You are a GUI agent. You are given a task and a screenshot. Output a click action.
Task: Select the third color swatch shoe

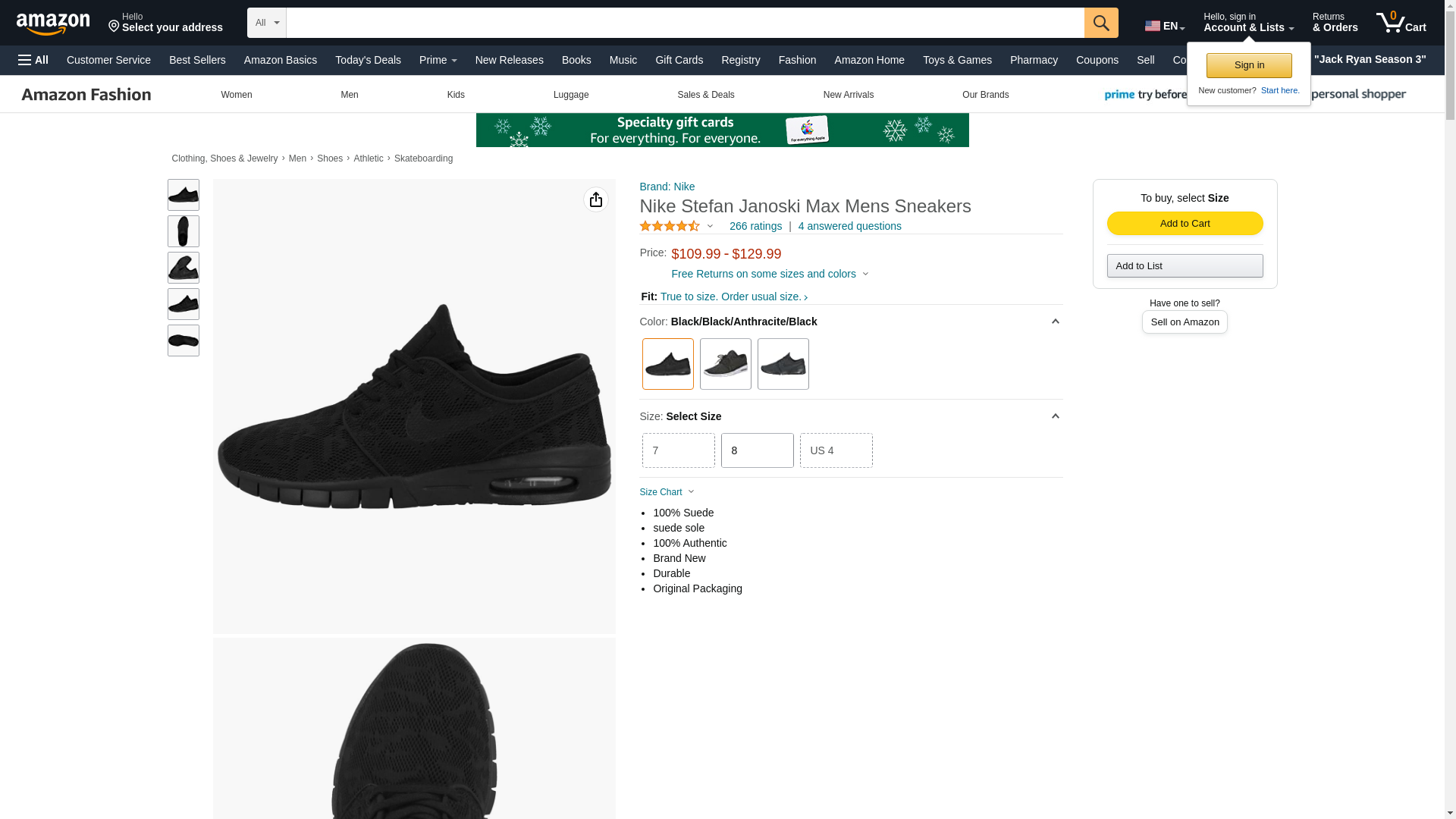(783, 364)
